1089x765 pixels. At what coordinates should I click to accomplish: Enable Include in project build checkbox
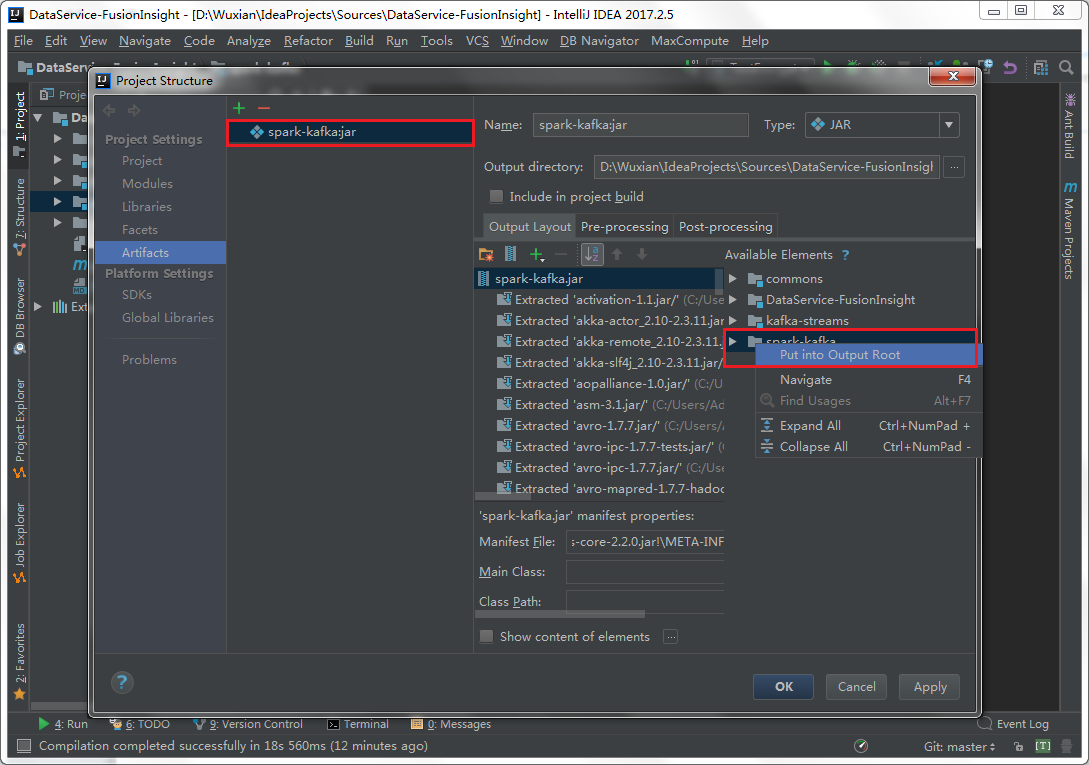click(496, 197)
